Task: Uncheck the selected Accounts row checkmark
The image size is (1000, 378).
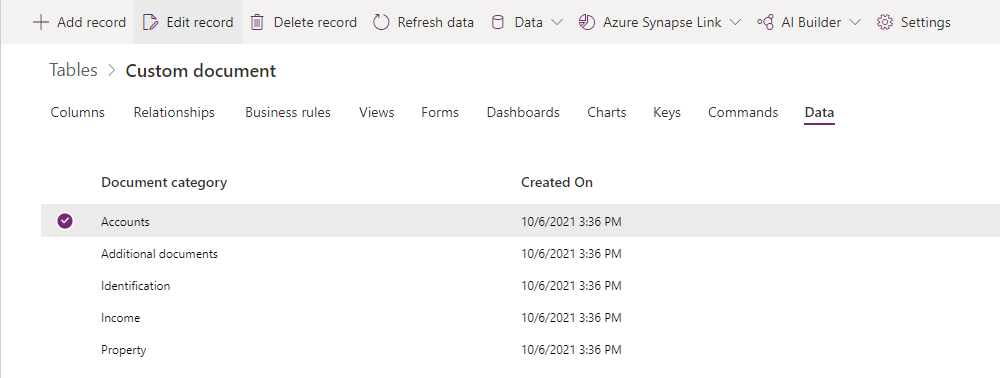Action: tap(64, 221)
